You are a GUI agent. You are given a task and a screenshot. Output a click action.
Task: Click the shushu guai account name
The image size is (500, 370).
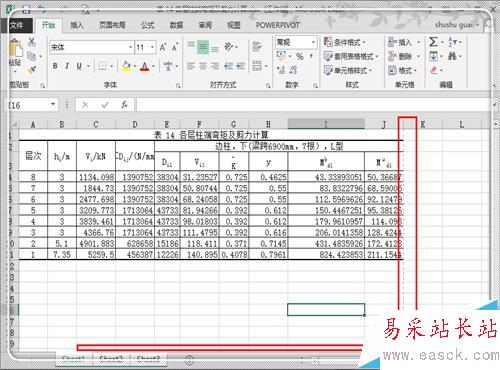pos(453,25)
